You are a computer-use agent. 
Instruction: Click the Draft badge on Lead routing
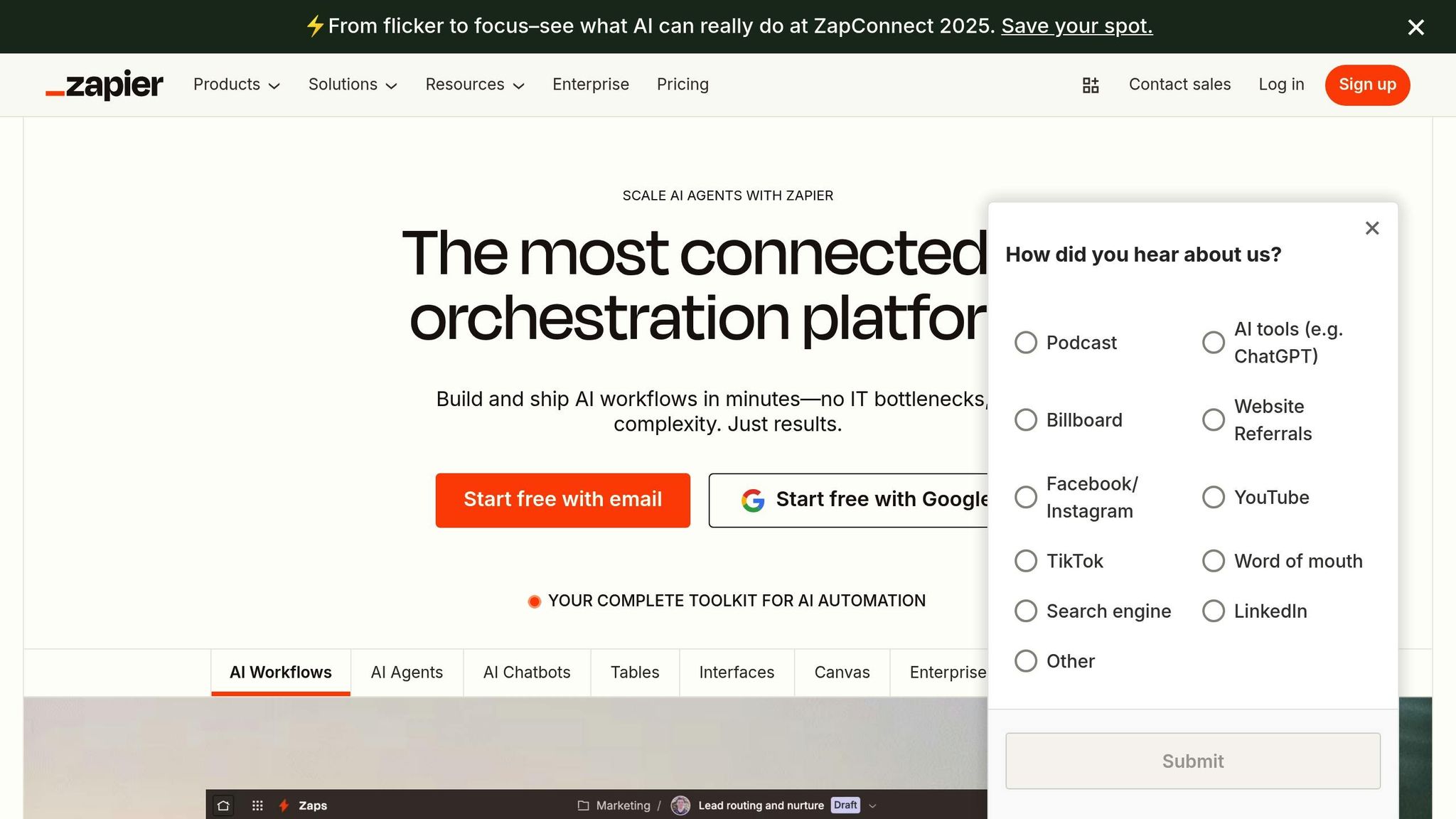[x=845, y=805]
